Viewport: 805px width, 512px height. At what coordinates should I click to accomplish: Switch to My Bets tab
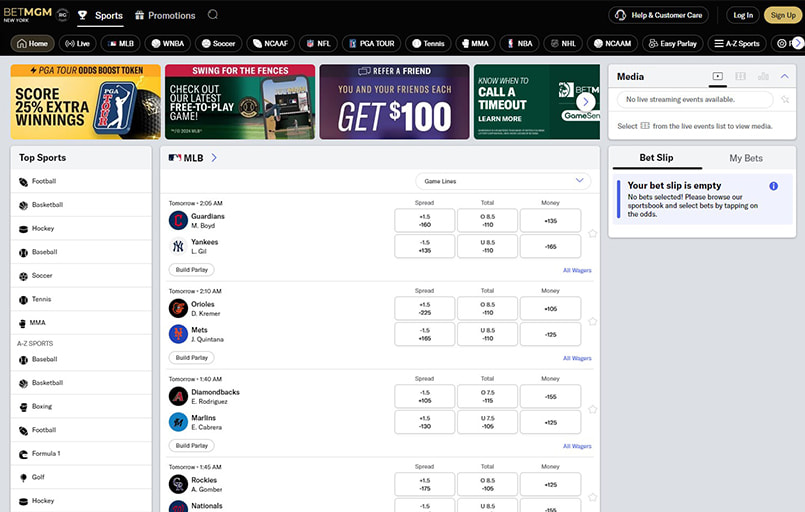(745, 158)
